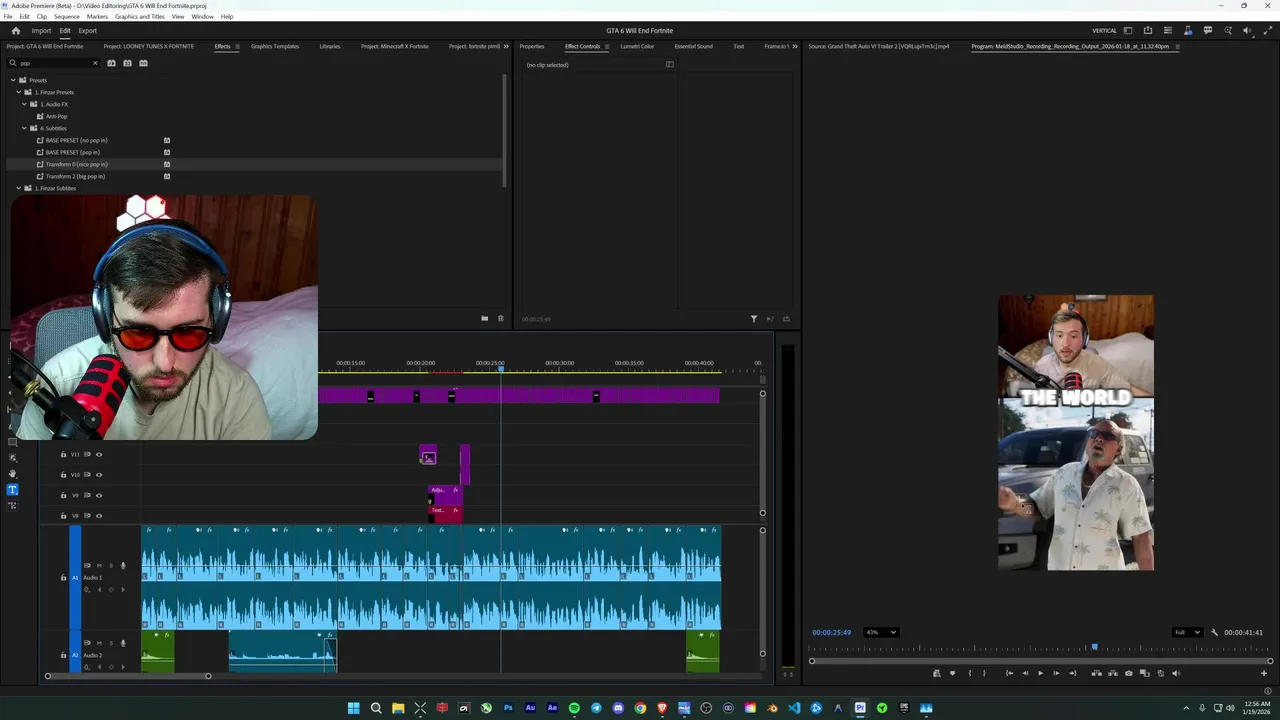Step back one frame in Program monitor
The width and height of the screenshot is (1280, 720).
pyautogui.click(x=1025, y=673)
